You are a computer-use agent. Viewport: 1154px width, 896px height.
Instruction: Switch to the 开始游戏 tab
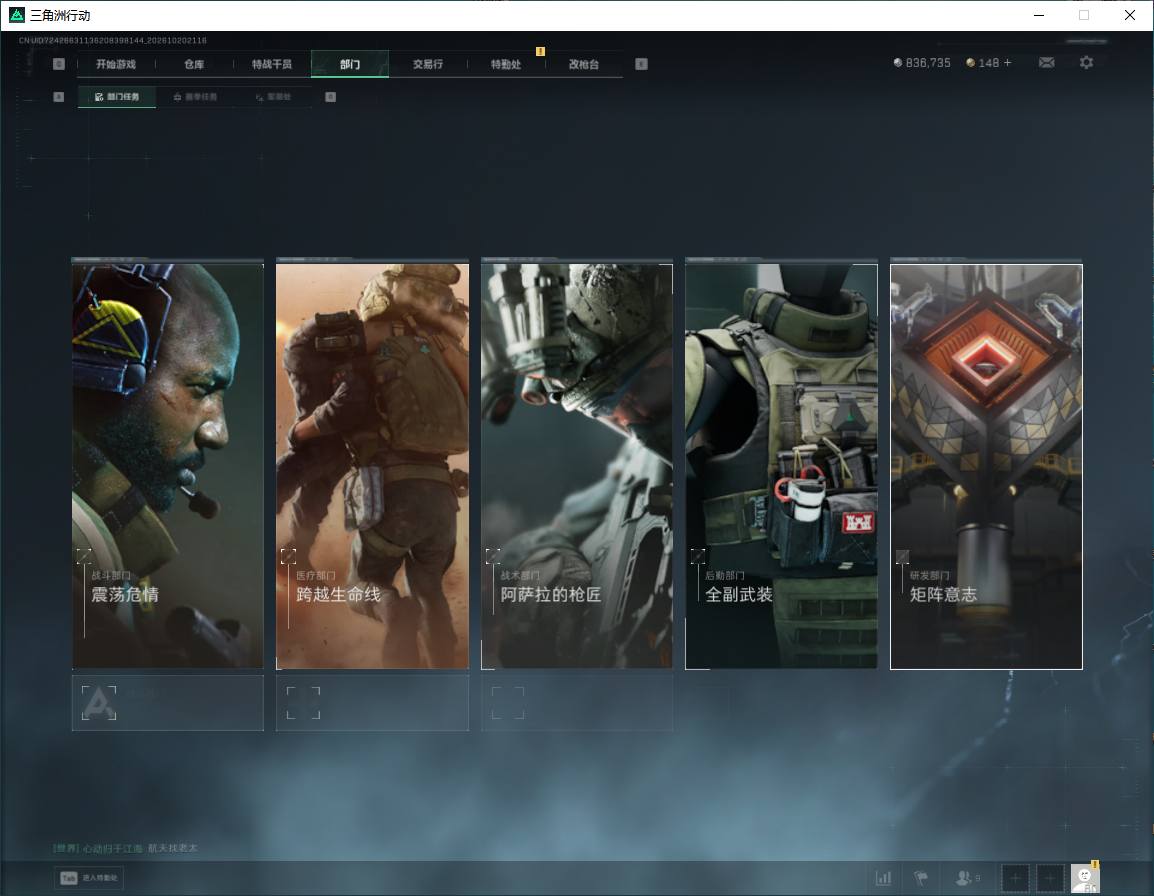click(x=116, y=64)
